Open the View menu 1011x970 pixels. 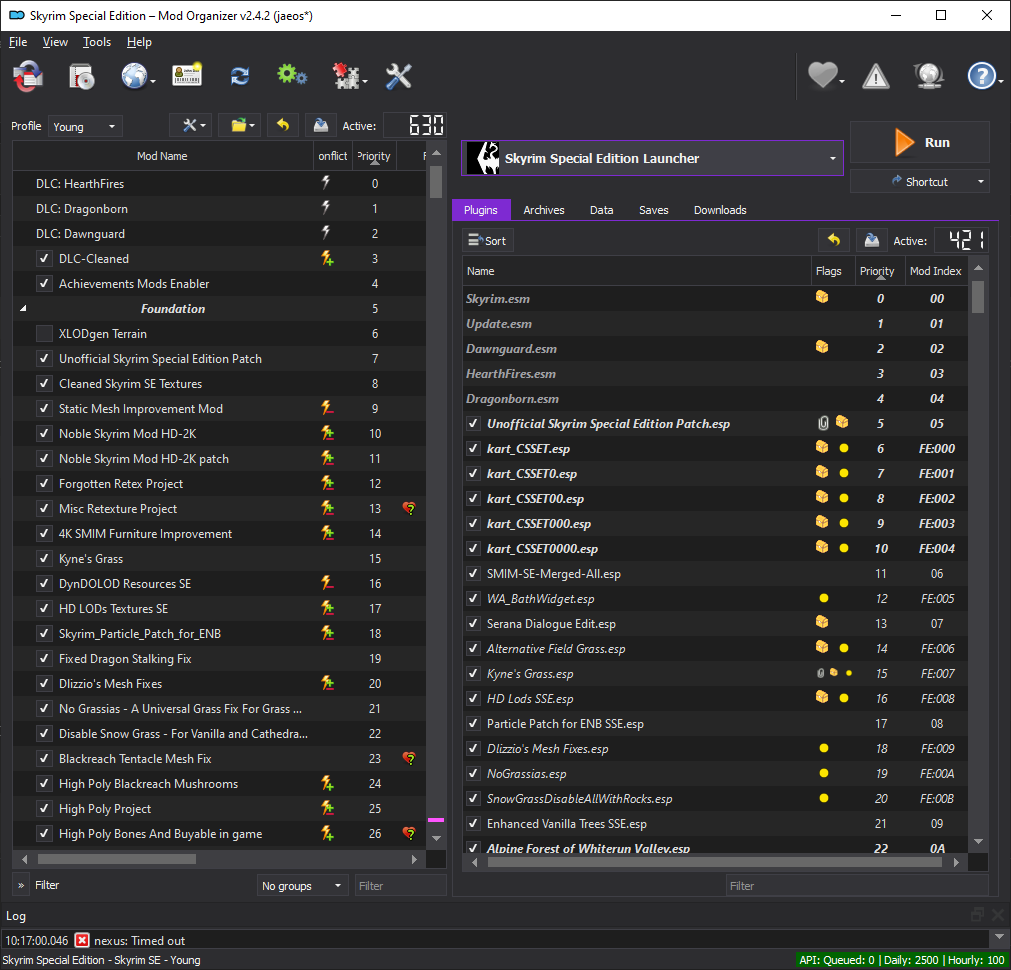(55, 42)
